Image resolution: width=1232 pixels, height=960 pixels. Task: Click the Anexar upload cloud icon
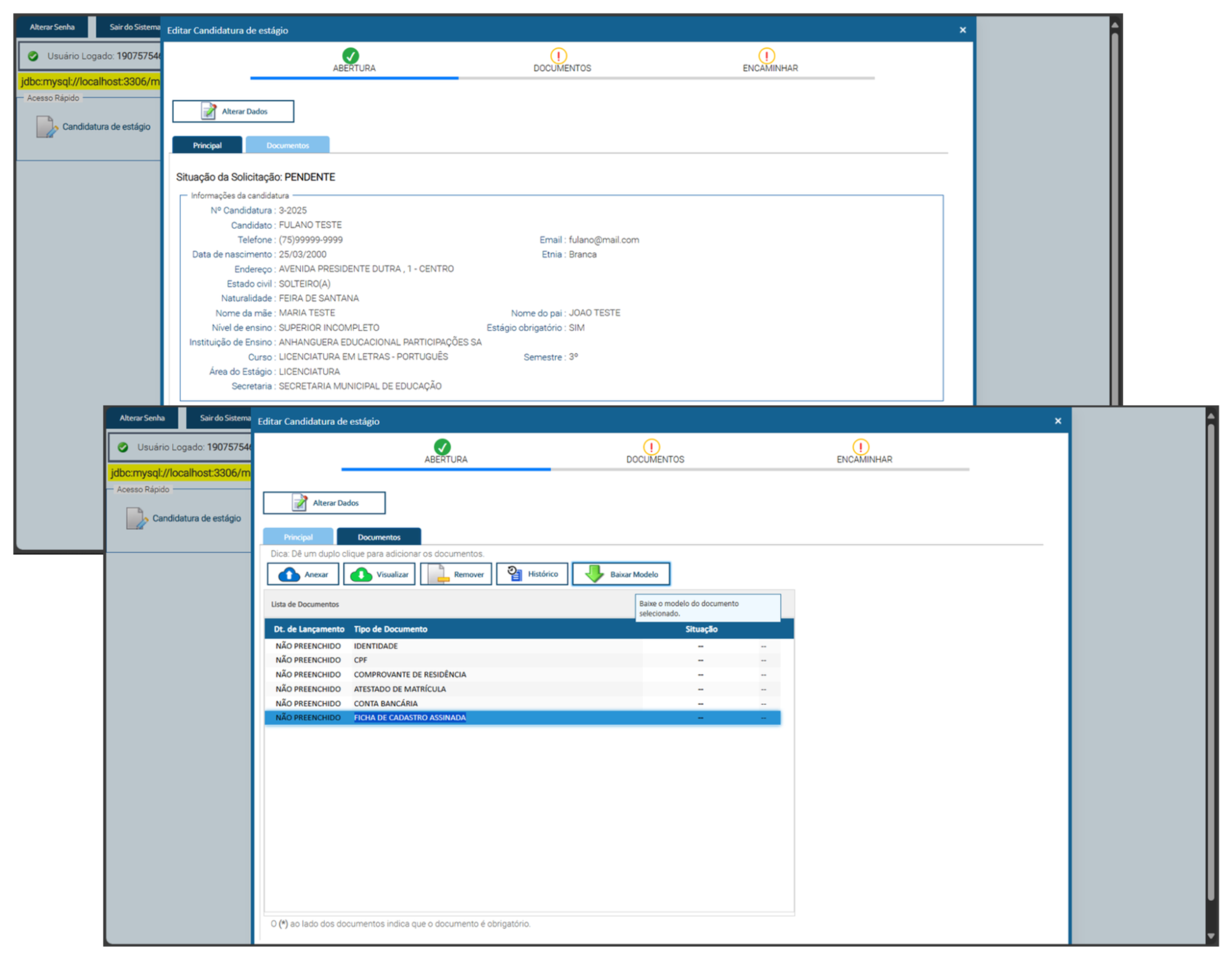(289, 574)
